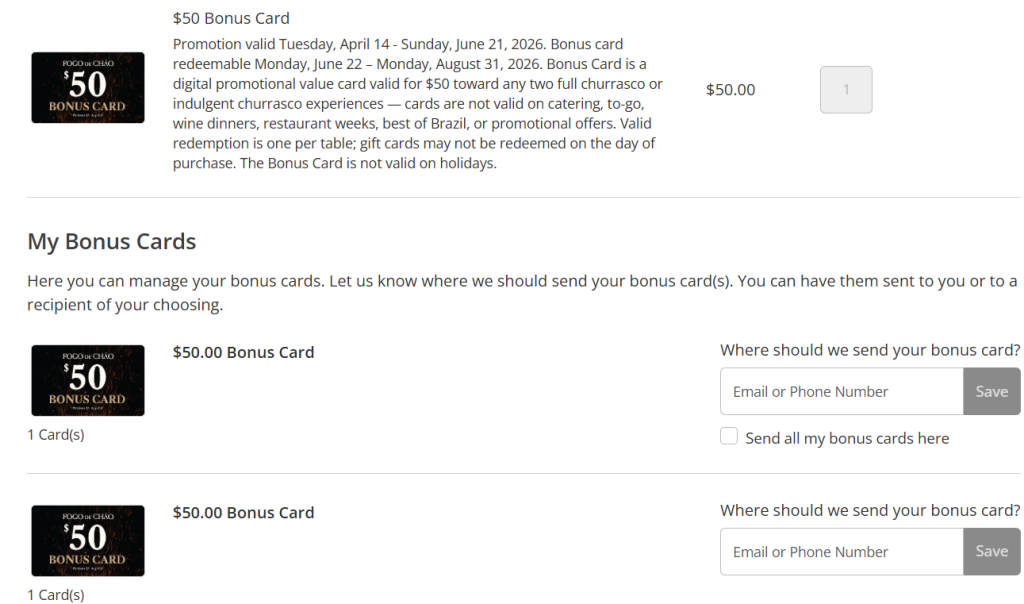Click the "My Bonus Cards" heading
This screenshot has height=604, width=1024.
(x=111, y=242)
